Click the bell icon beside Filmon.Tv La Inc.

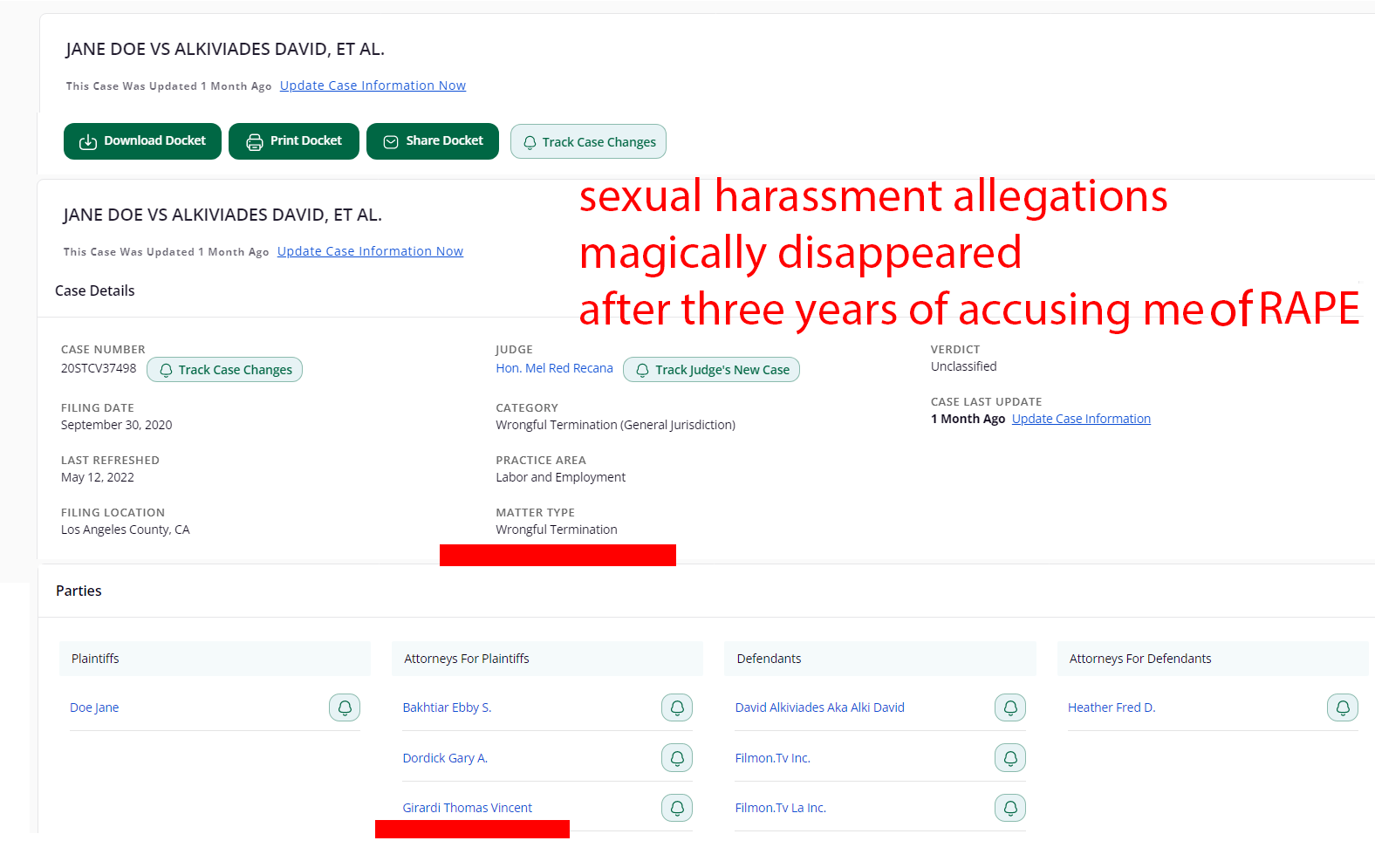[1009, 808]
